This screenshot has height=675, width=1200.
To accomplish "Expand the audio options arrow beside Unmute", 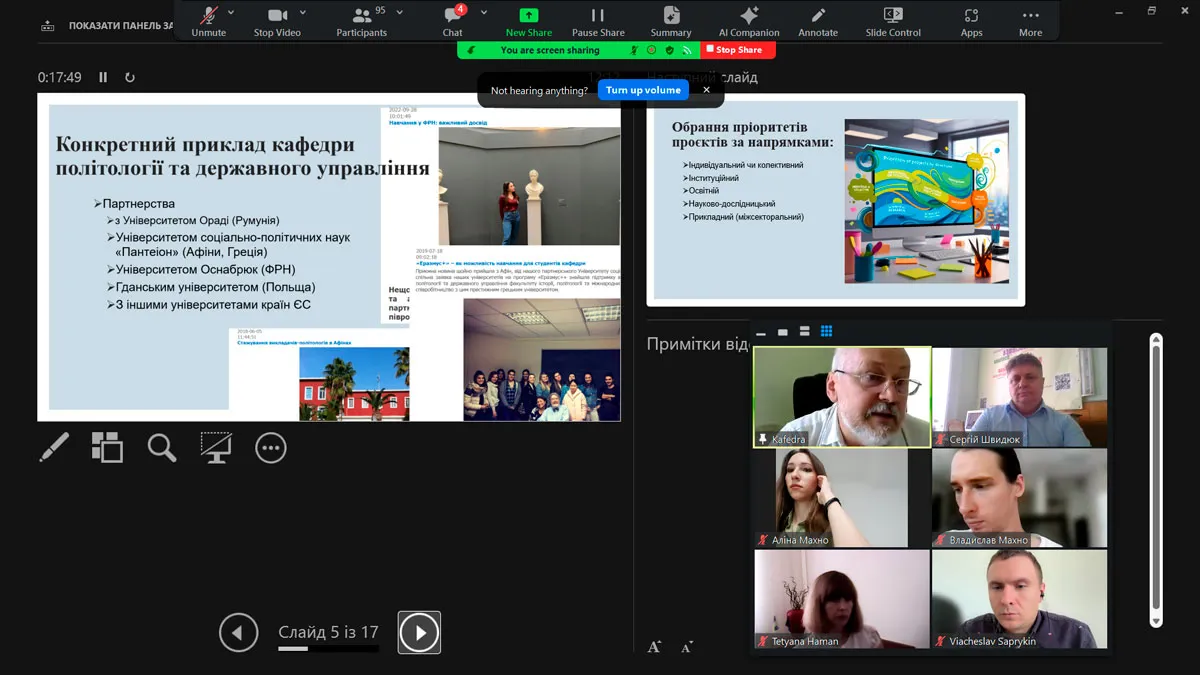I will pos(232,12).
